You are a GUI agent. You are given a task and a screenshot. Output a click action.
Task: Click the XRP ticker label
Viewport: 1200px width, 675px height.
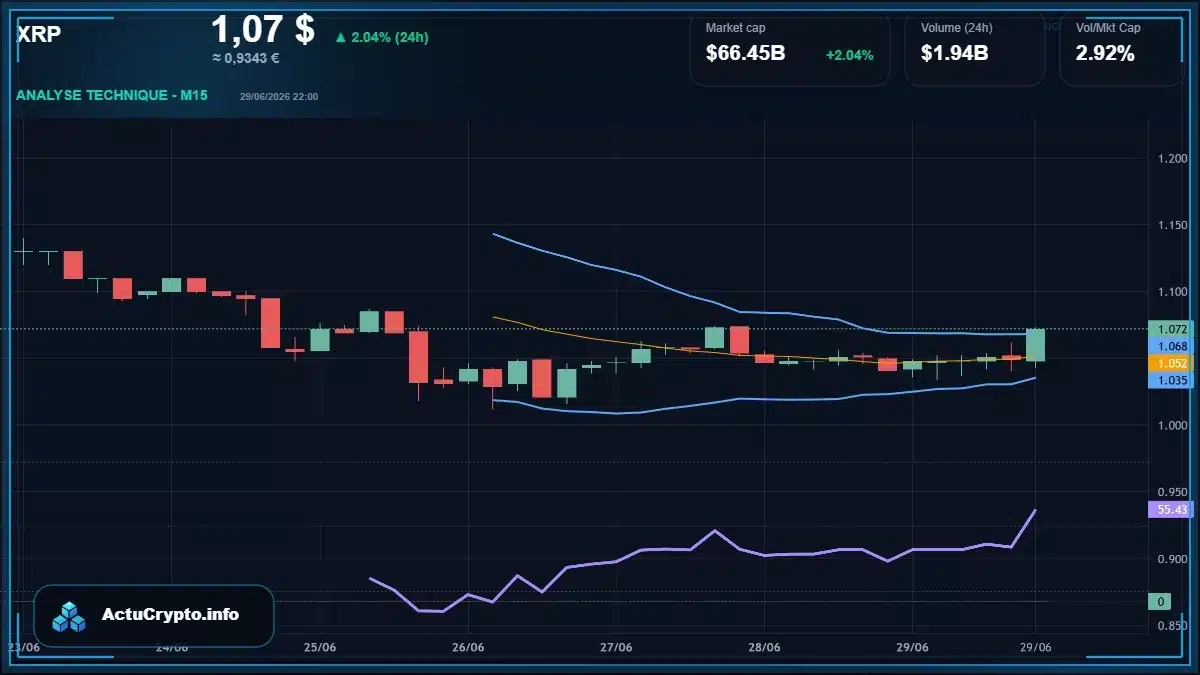tap(39, 33)
